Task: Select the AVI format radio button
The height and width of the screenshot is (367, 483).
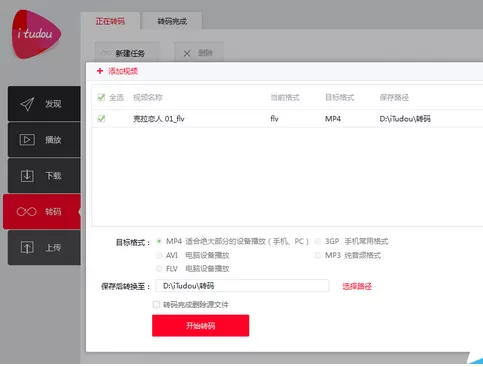Action: pos(159,255)
